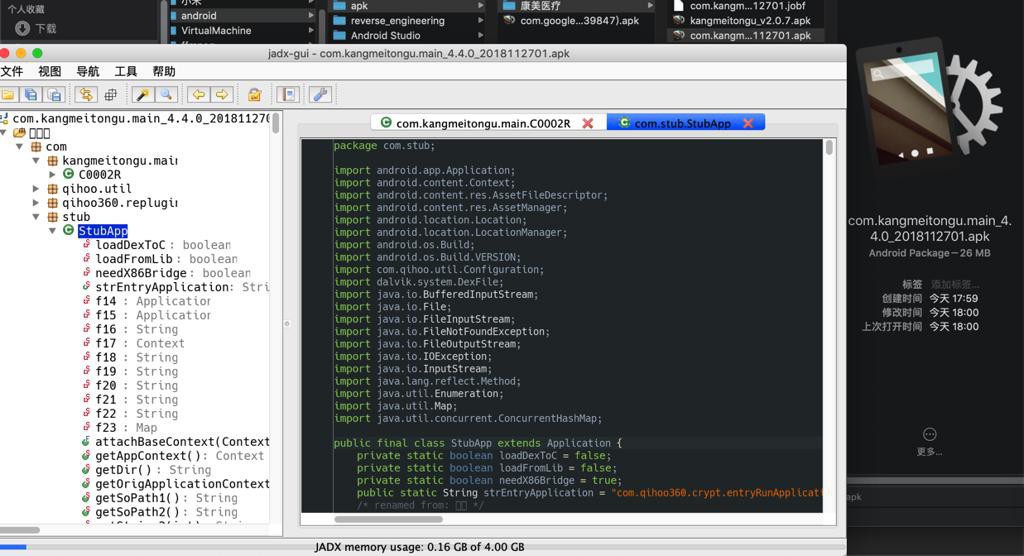Screen dimensions: 1024x556
Task: Click the Open file toolbar icon
Action: click(x=8, y=95)
